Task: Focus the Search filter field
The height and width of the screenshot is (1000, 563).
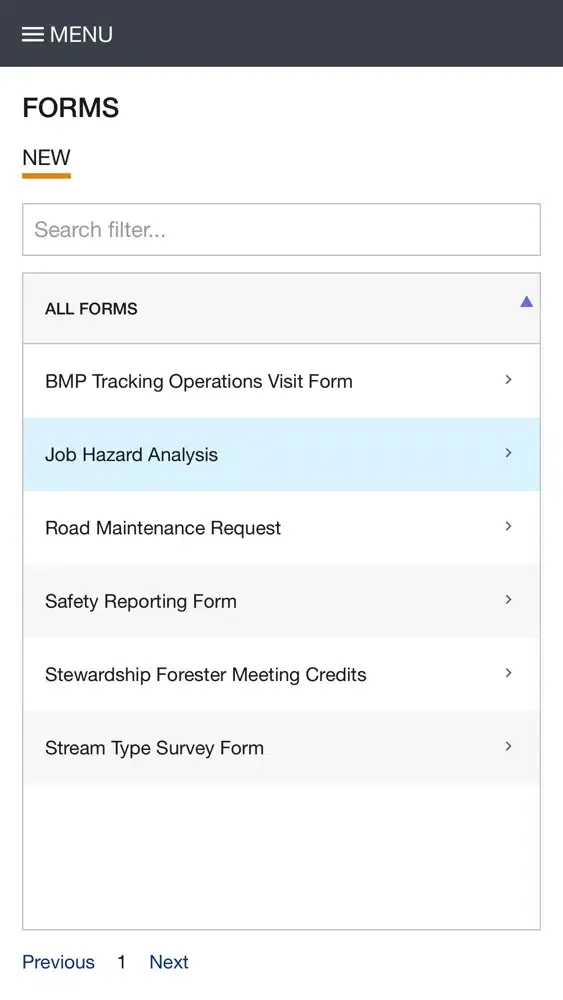Action: point(281,230)
